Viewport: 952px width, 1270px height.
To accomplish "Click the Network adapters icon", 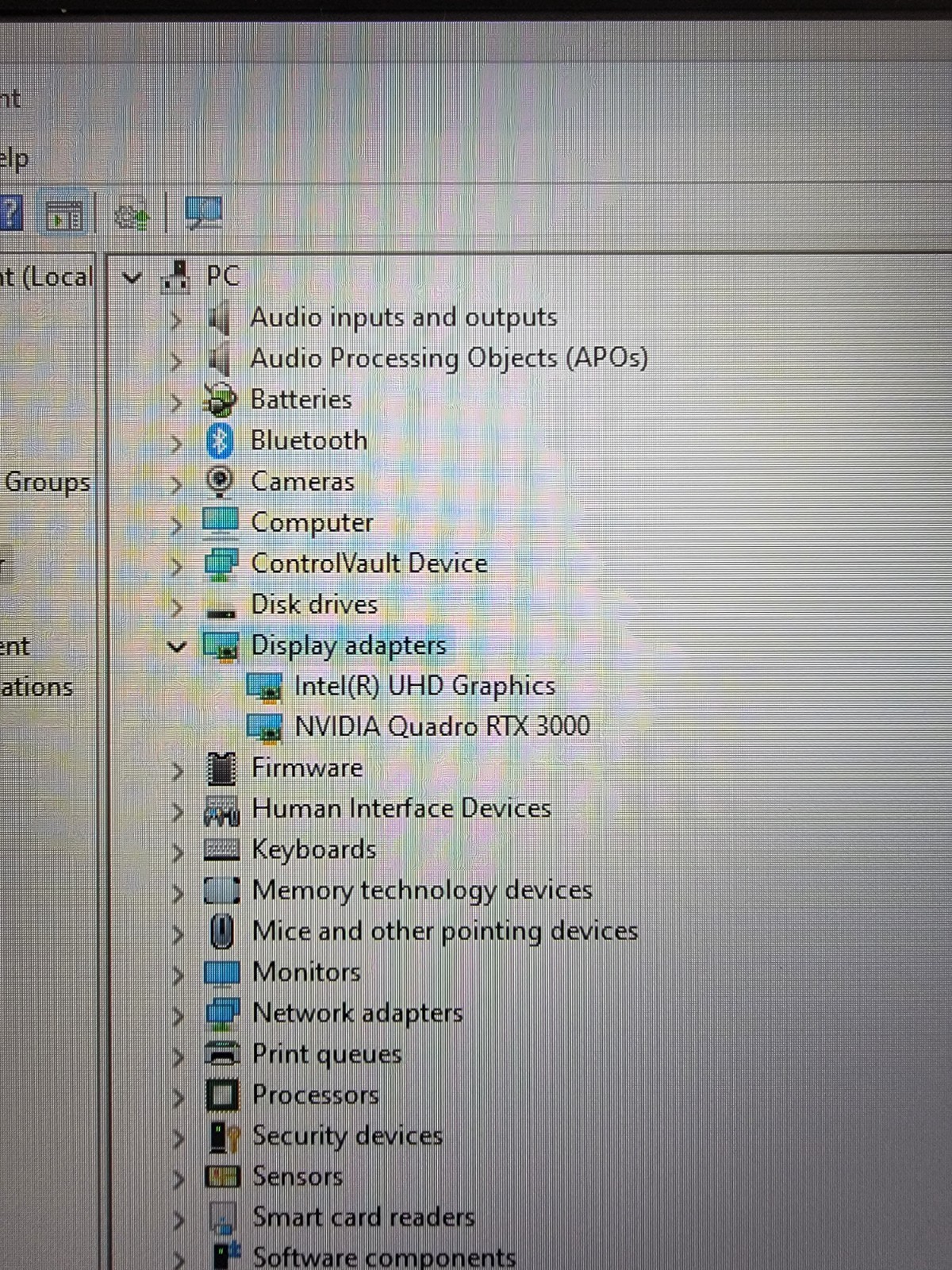I will tap(222, 1014).
